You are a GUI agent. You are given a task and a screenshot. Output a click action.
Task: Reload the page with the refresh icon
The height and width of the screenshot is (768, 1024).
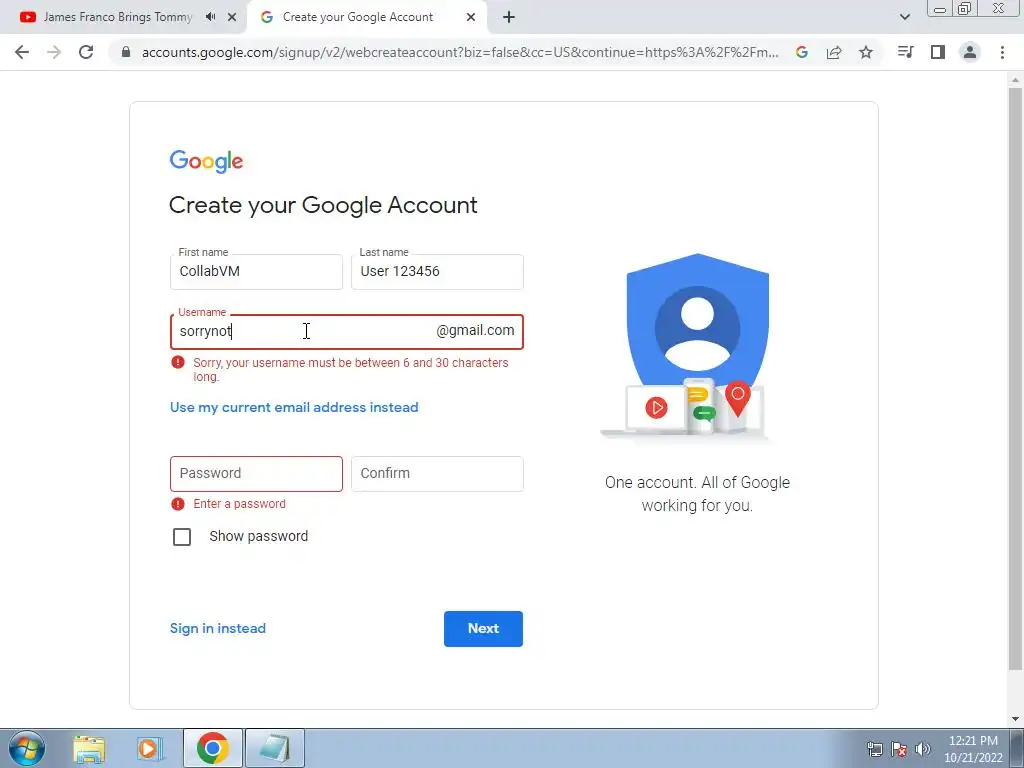tap(86, 52)
